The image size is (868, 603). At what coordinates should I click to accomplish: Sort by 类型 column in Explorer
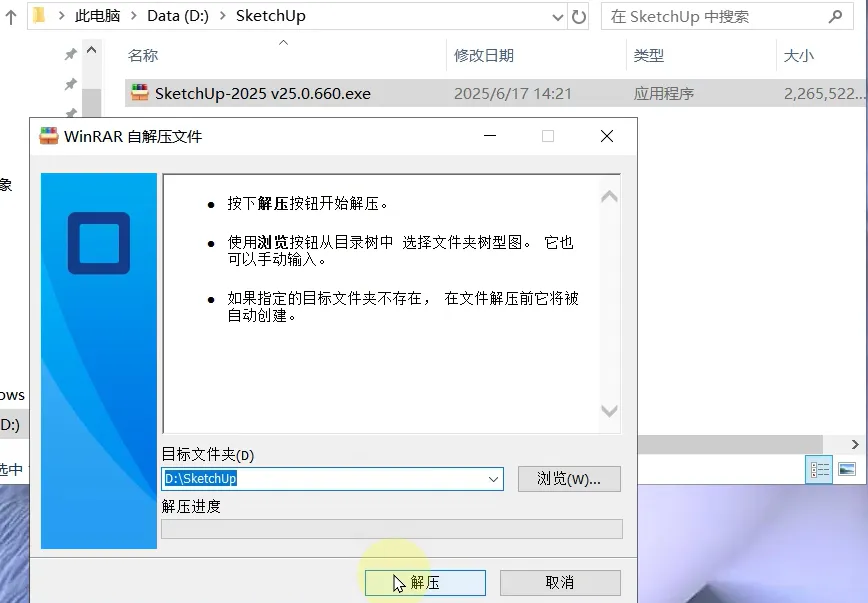(649, 55)
